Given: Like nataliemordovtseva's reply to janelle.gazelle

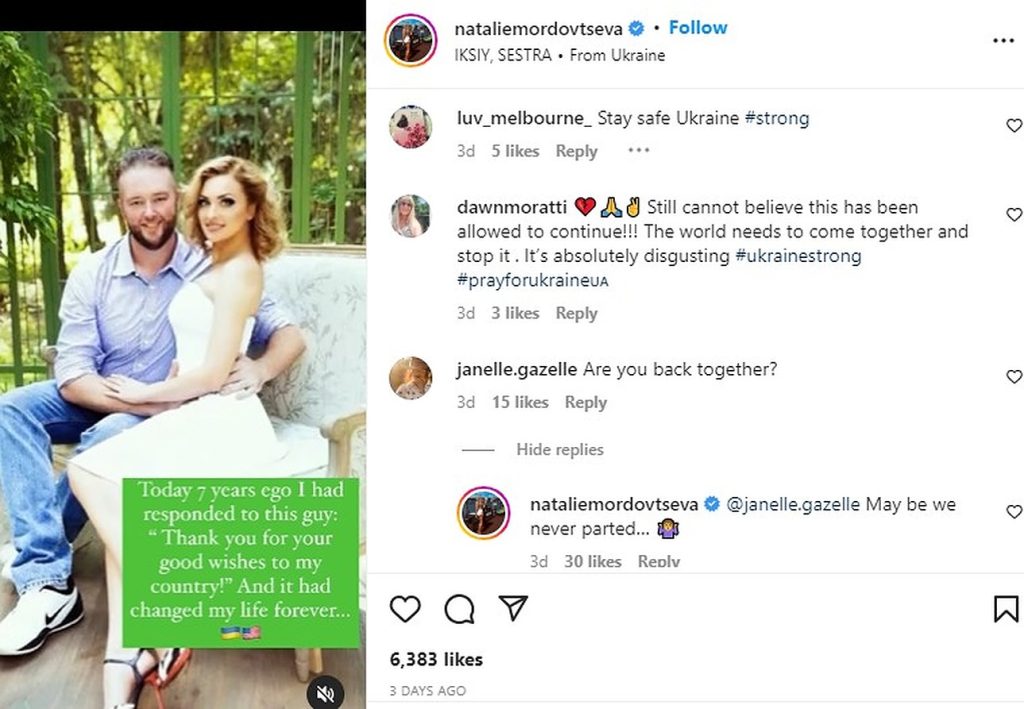Looking at the screenshot, I should 1013,511.
